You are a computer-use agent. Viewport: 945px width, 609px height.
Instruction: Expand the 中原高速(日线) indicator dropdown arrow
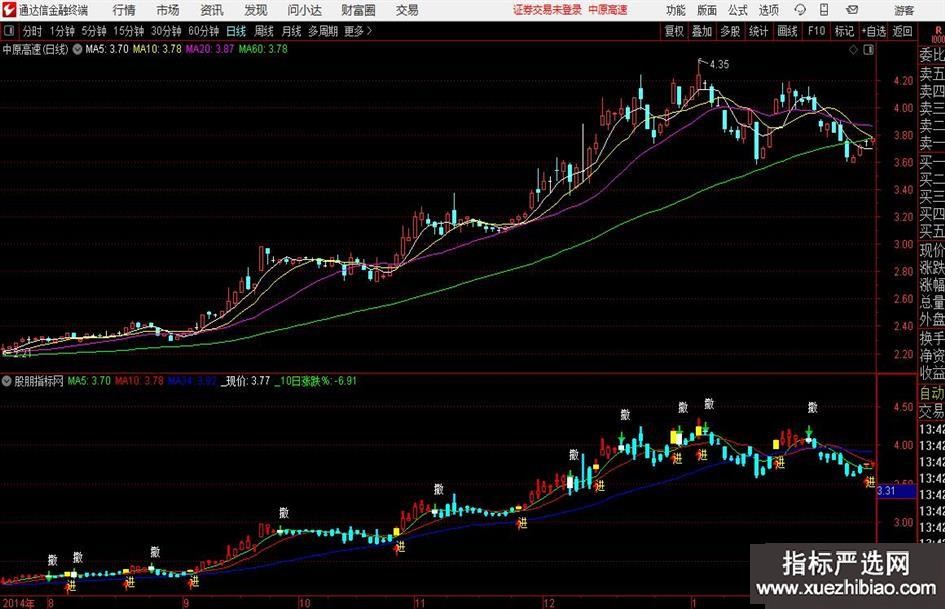77,49
